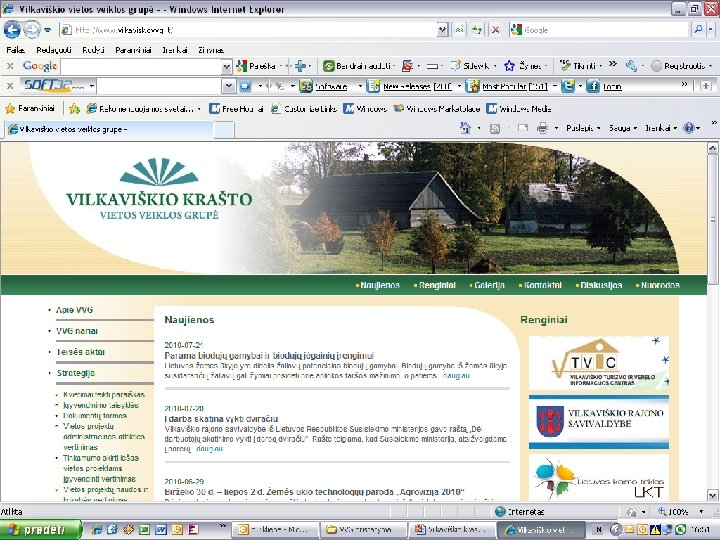Click the Add to favorites star icon
This screenshot has height=540, width=720.
pos(74,109)
